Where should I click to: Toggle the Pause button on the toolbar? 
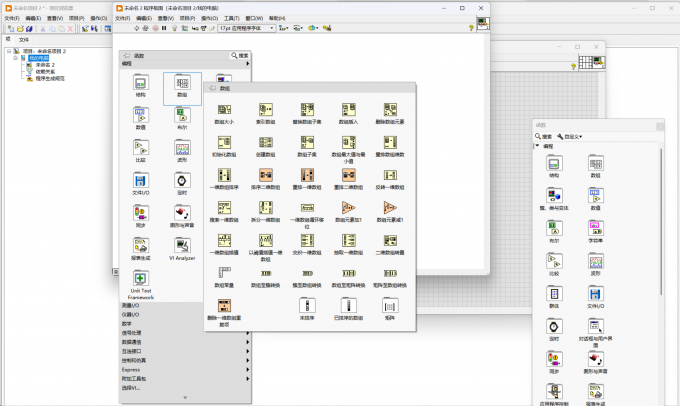pos(164,28)
